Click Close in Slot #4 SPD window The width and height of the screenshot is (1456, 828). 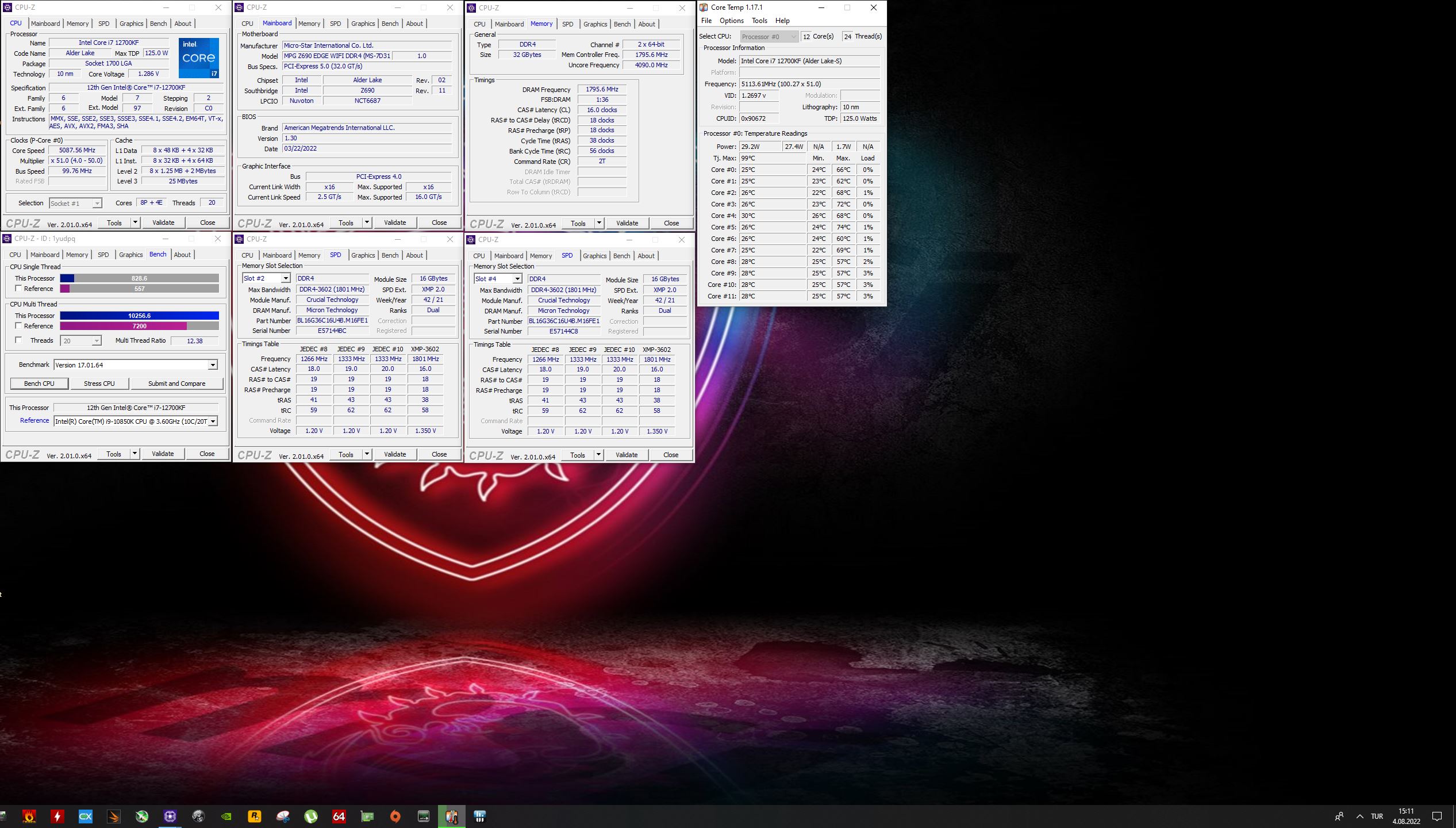671,455
